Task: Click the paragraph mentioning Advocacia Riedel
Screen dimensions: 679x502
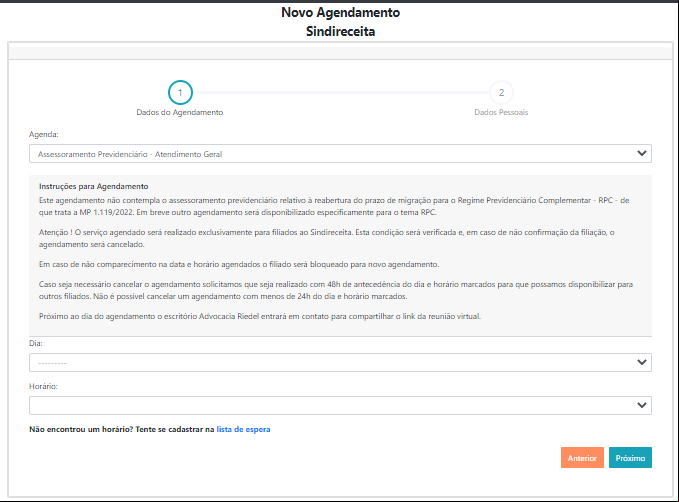Action: click(260, 316)
